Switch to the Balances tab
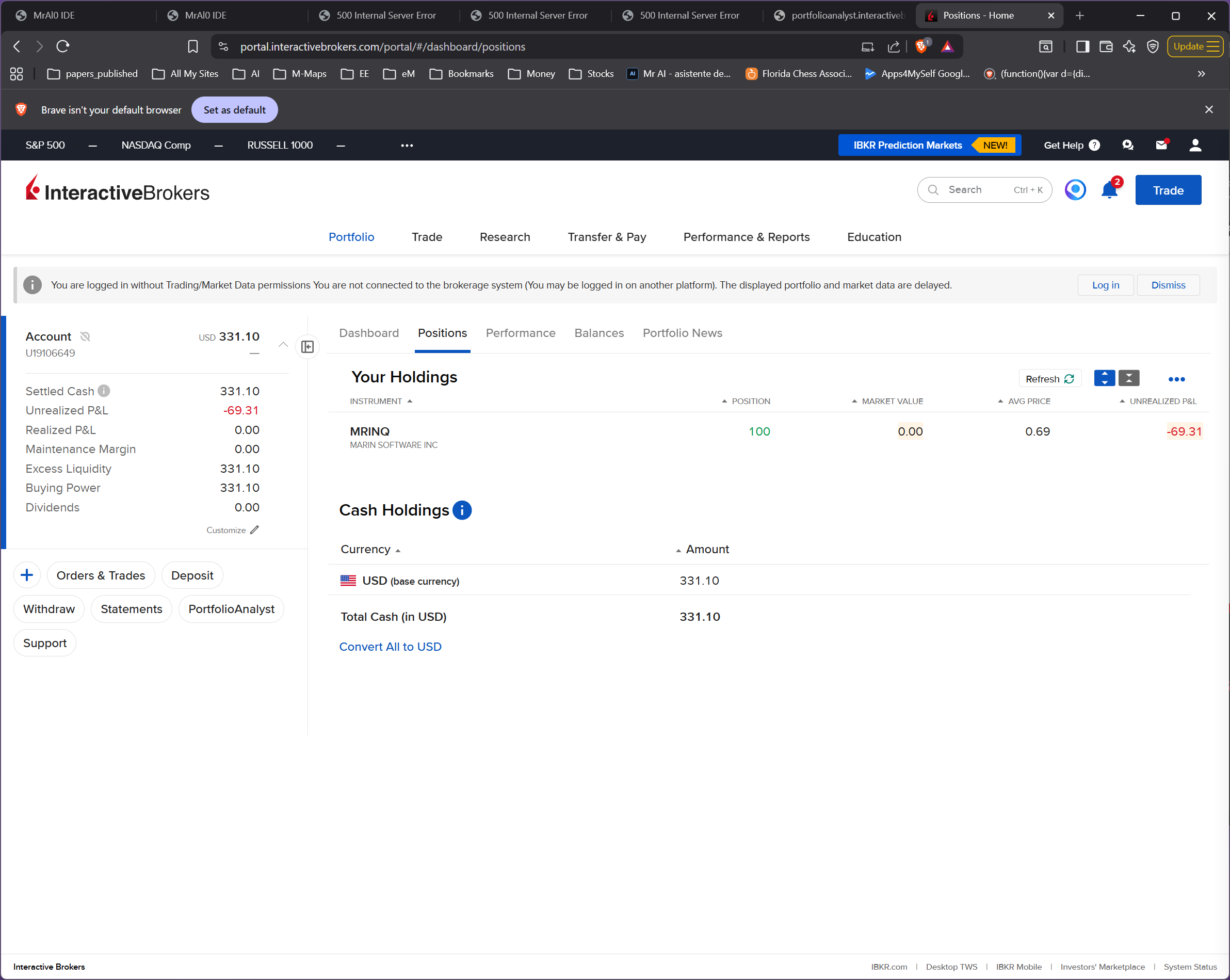Image resolution: width=1230 pixels, height=980 pixels. (599, 333)
